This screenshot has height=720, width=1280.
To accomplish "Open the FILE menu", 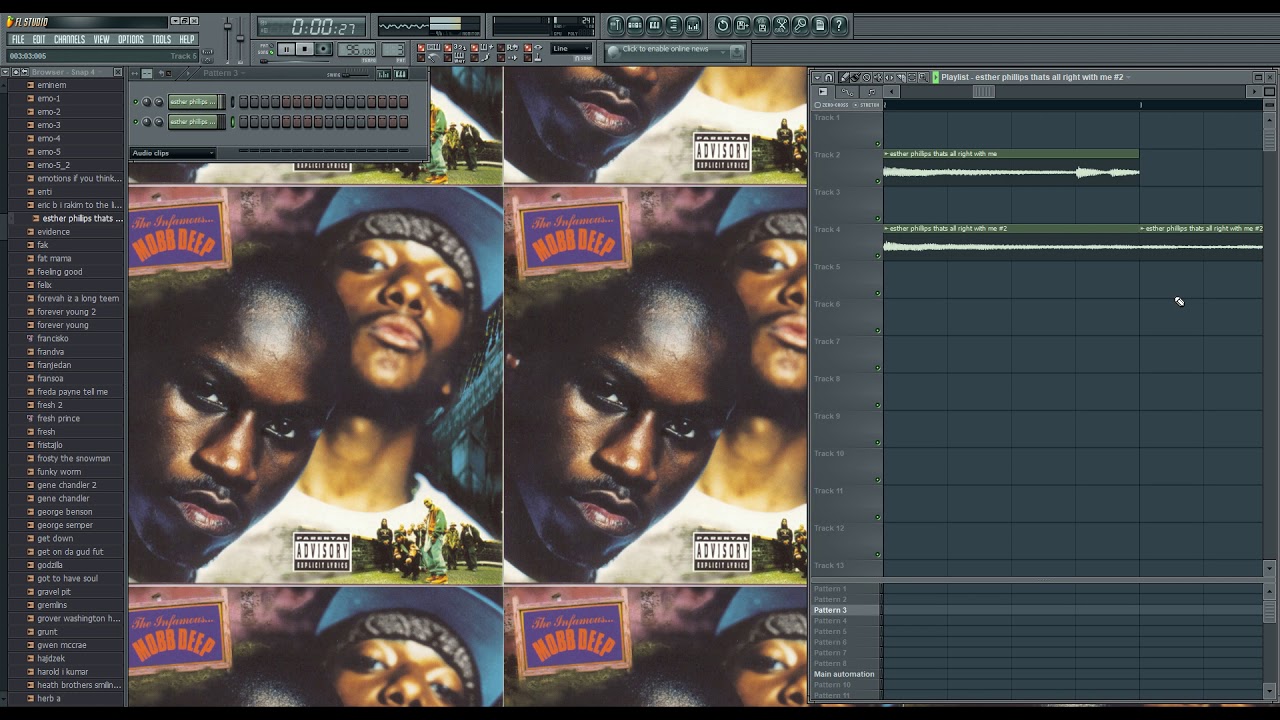I will [18, 39].
